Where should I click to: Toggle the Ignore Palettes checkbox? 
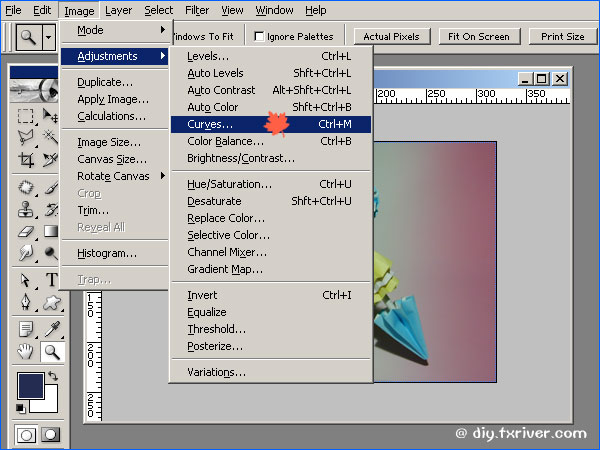259,36
